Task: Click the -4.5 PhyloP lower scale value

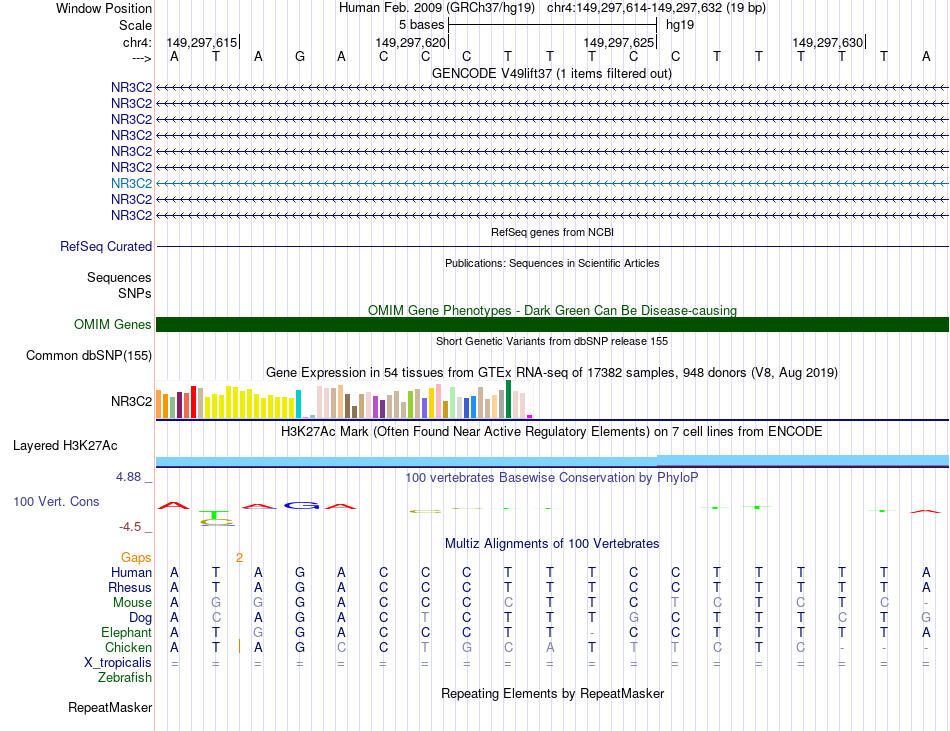Action: point(130,527)
